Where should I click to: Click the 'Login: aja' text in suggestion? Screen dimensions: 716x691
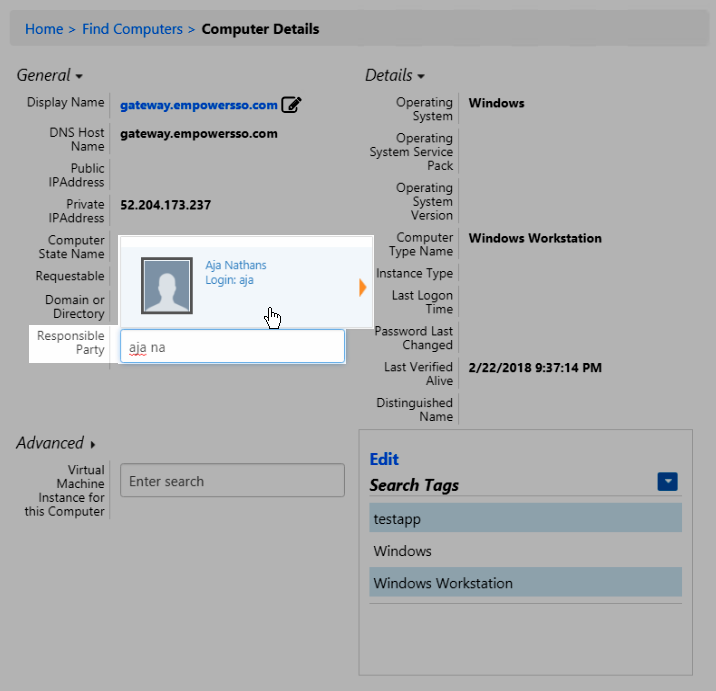click(x=229, y=281)
